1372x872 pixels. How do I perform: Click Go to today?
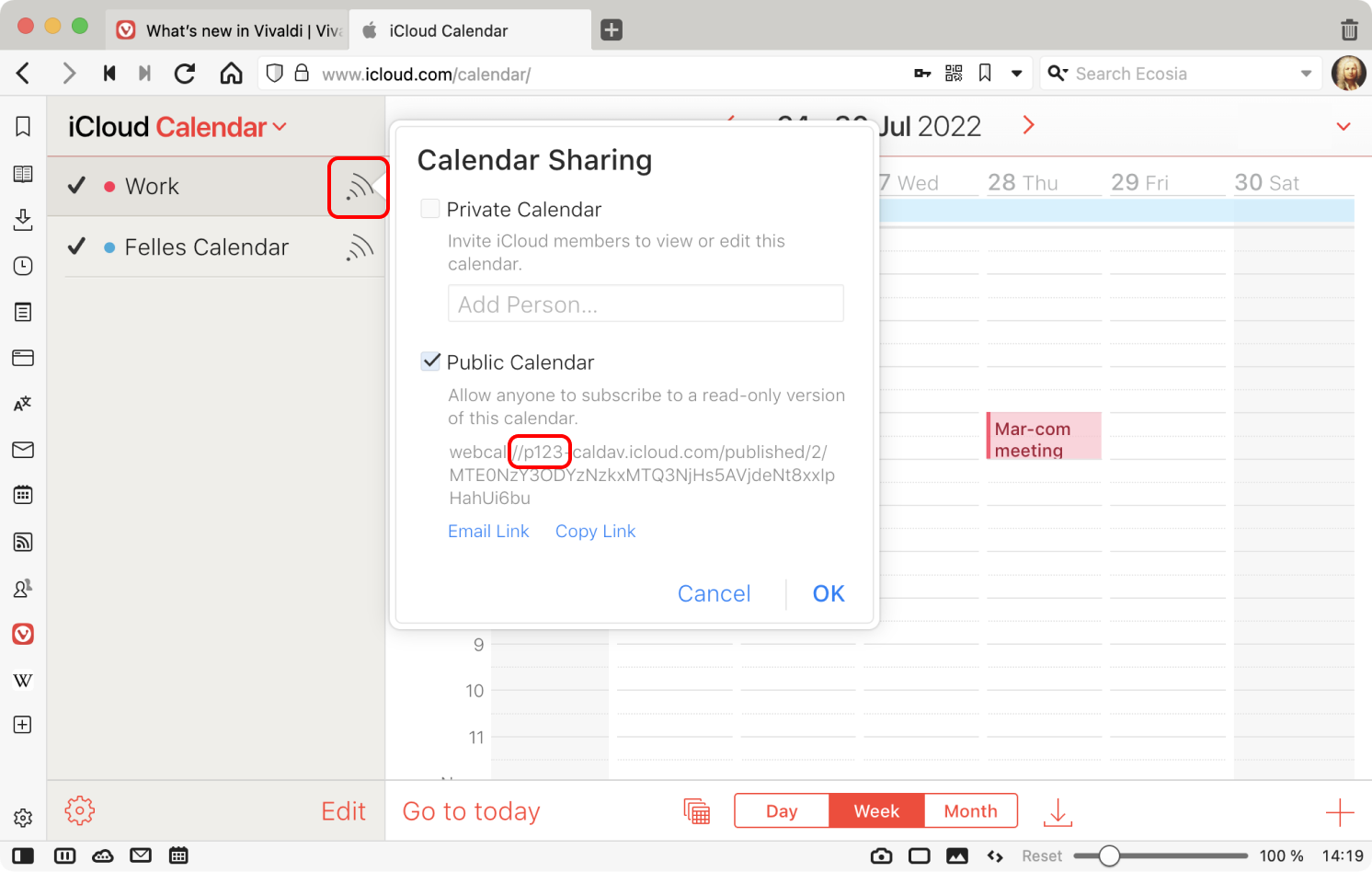(472, 811)
